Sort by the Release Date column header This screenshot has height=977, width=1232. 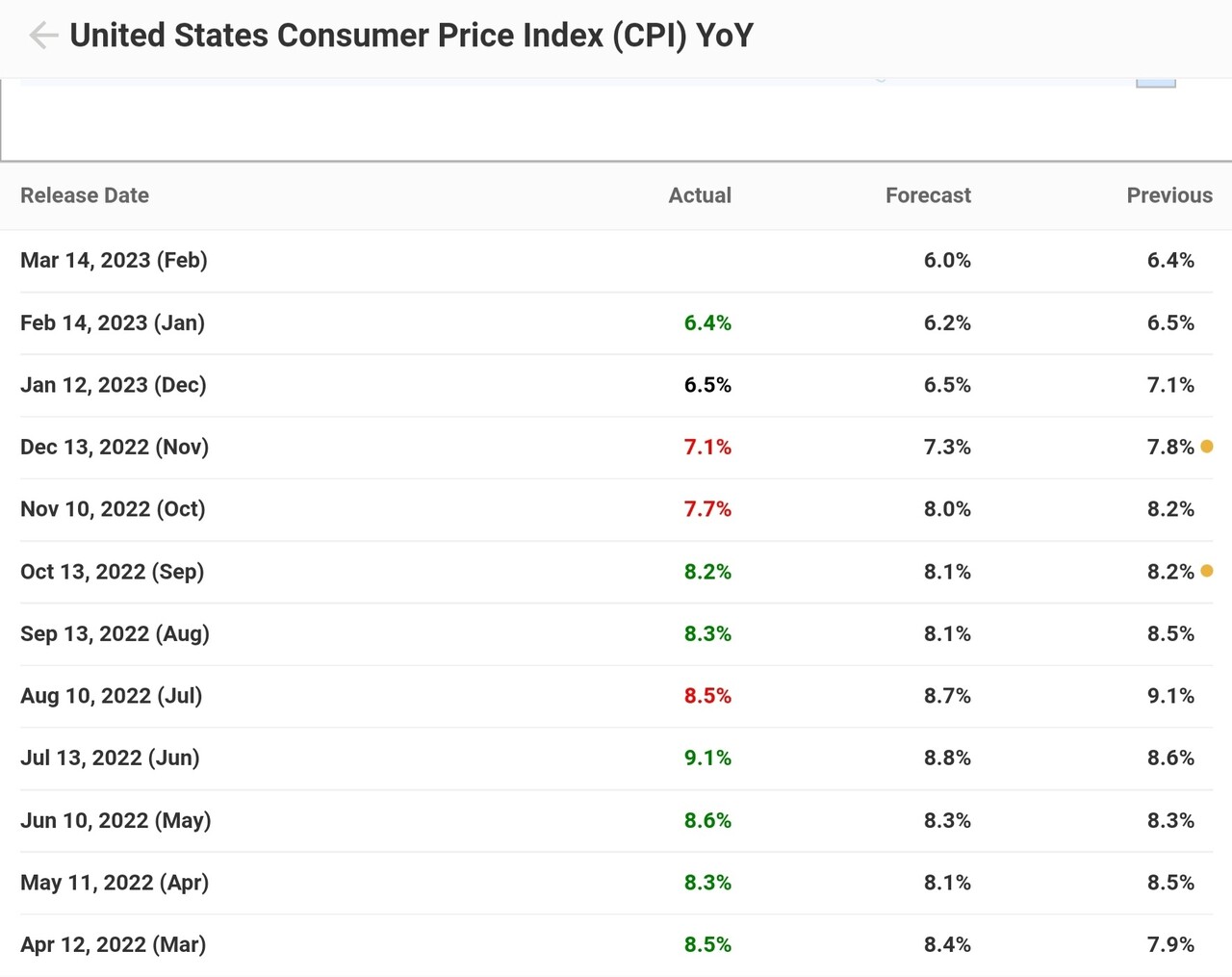[84, 195]
